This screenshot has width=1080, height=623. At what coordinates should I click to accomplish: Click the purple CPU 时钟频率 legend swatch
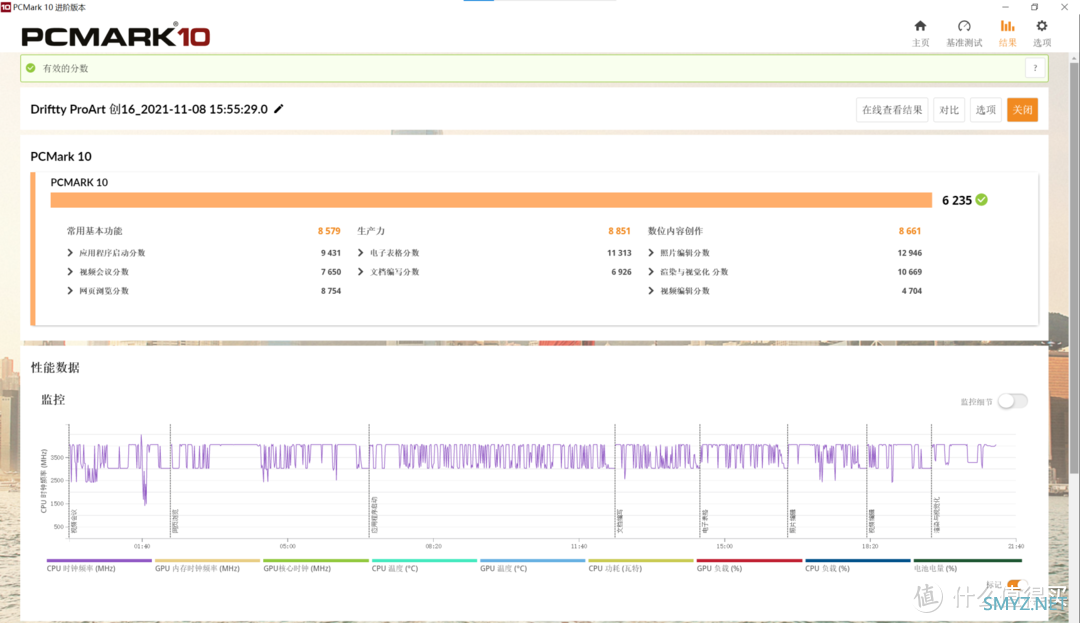(x=99, y=560)
